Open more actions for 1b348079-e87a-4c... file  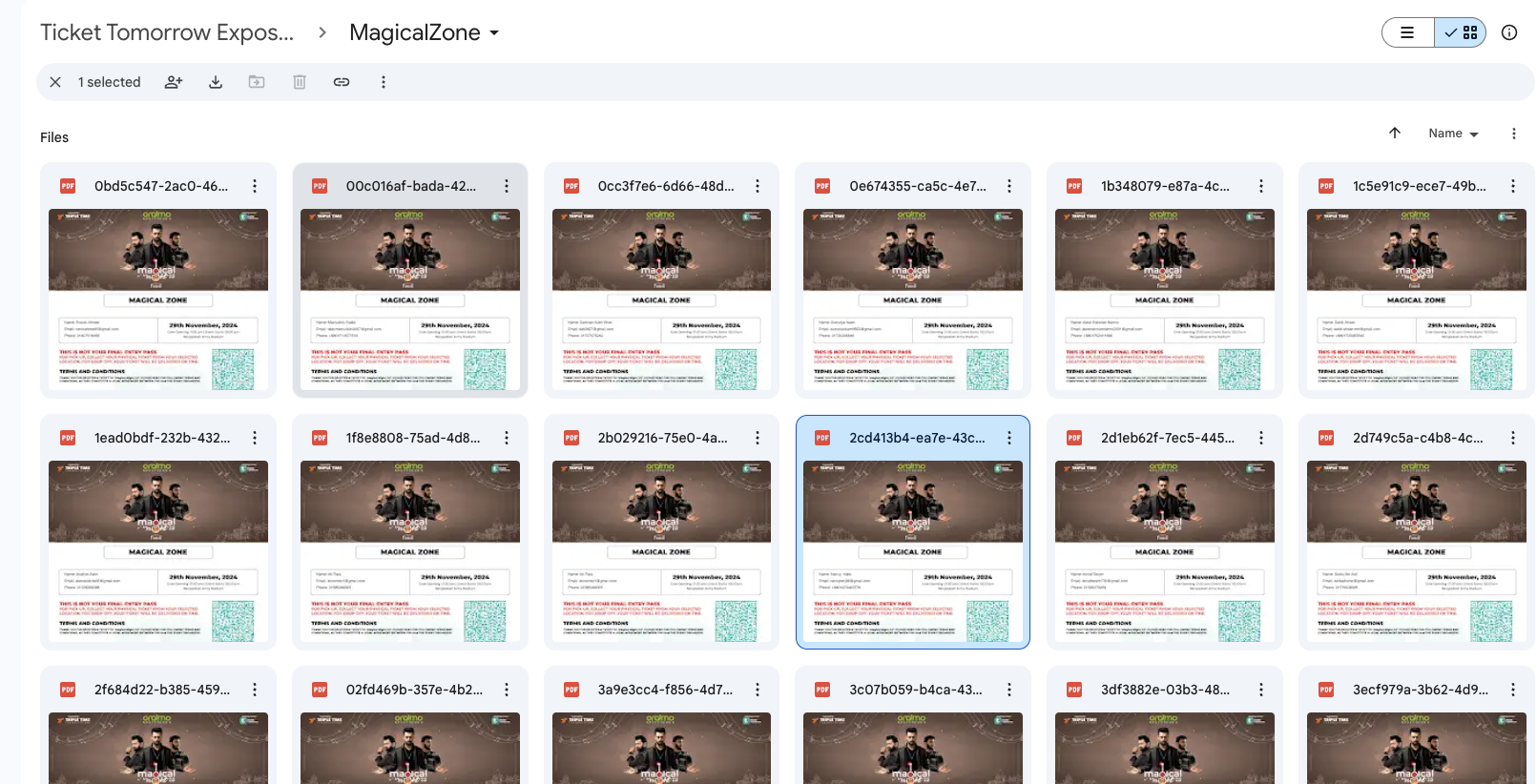[1261, 186]
